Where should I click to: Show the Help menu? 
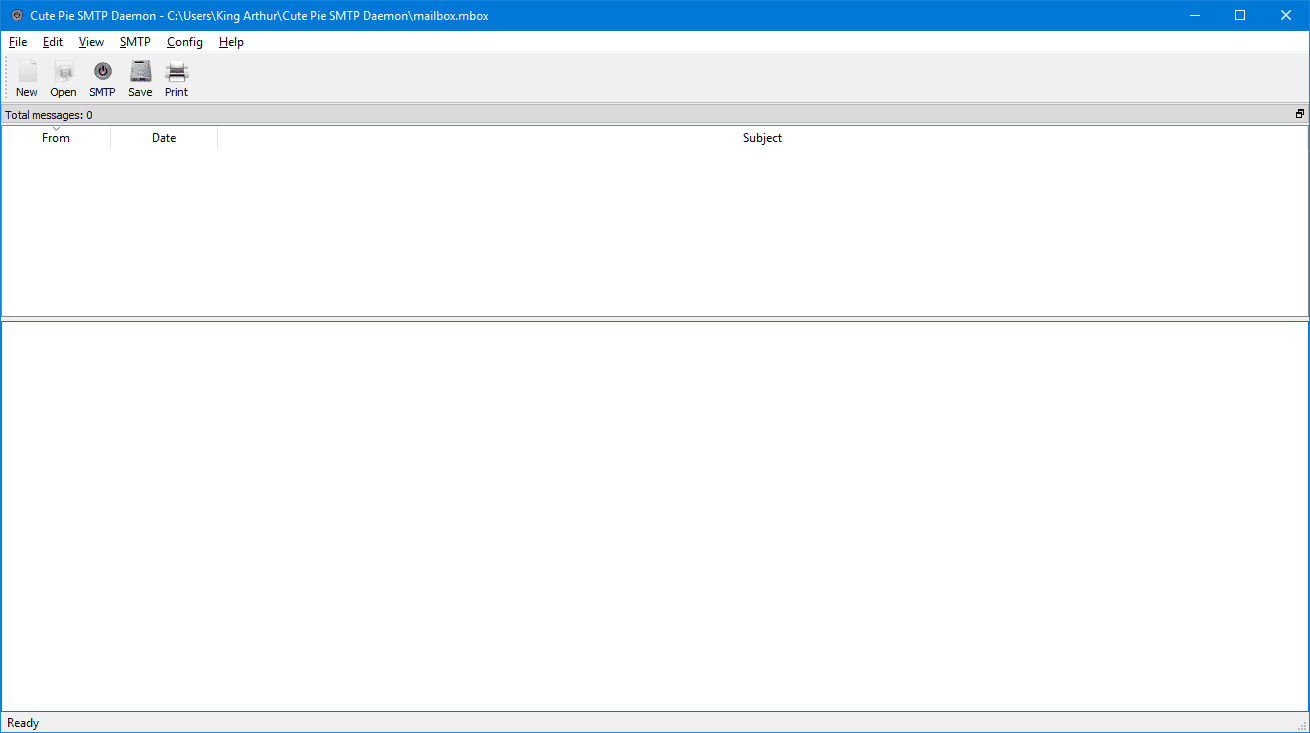point(231,42)
